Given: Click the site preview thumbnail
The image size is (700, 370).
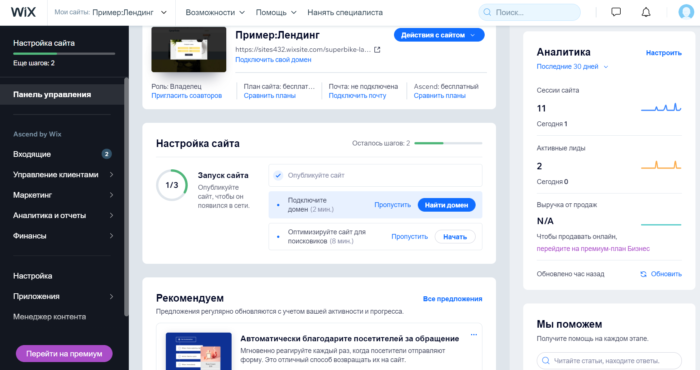Looking at the screenshot, I should [189, 49].
